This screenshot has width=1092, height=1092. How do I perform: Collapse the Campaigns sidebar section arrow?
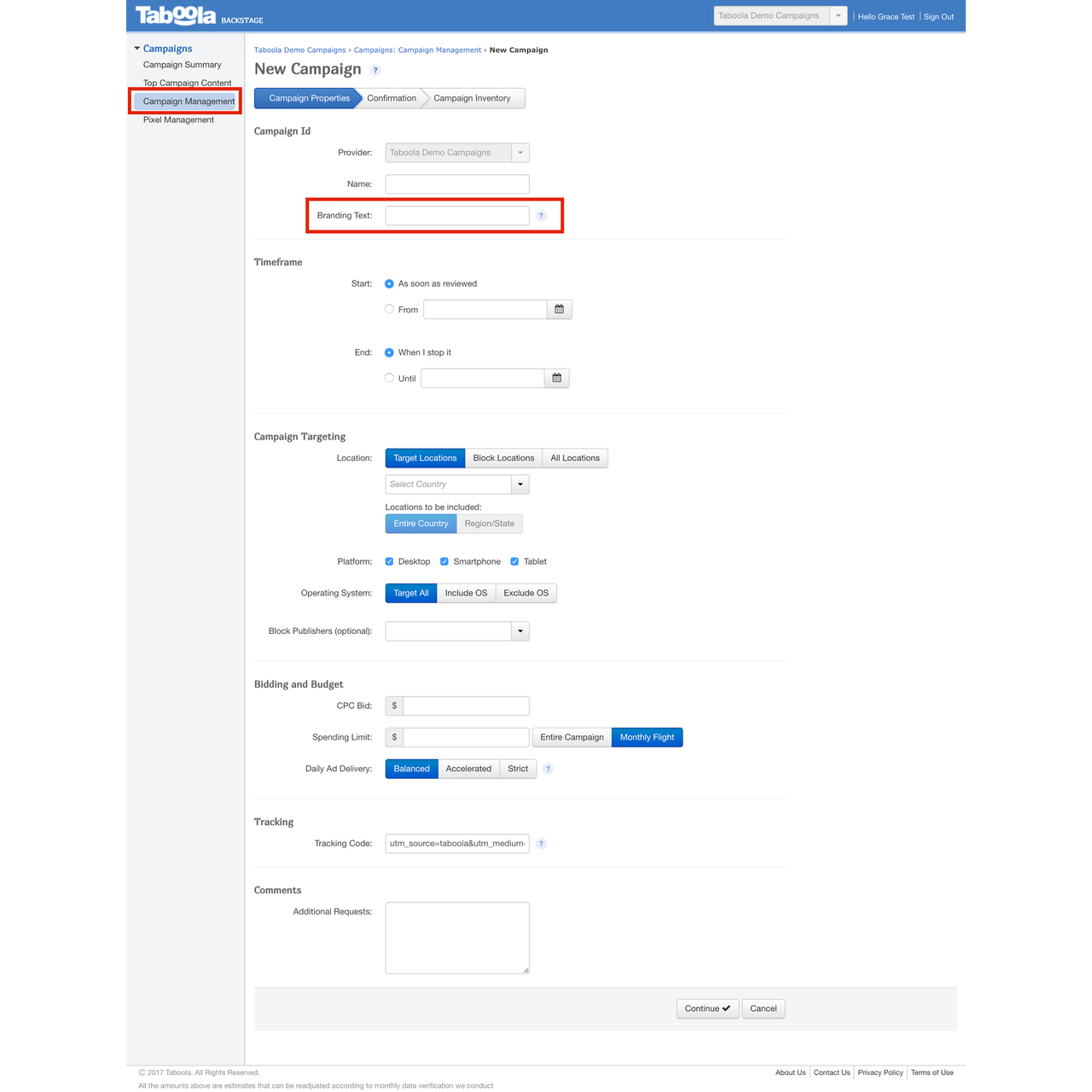coord(137,49)
